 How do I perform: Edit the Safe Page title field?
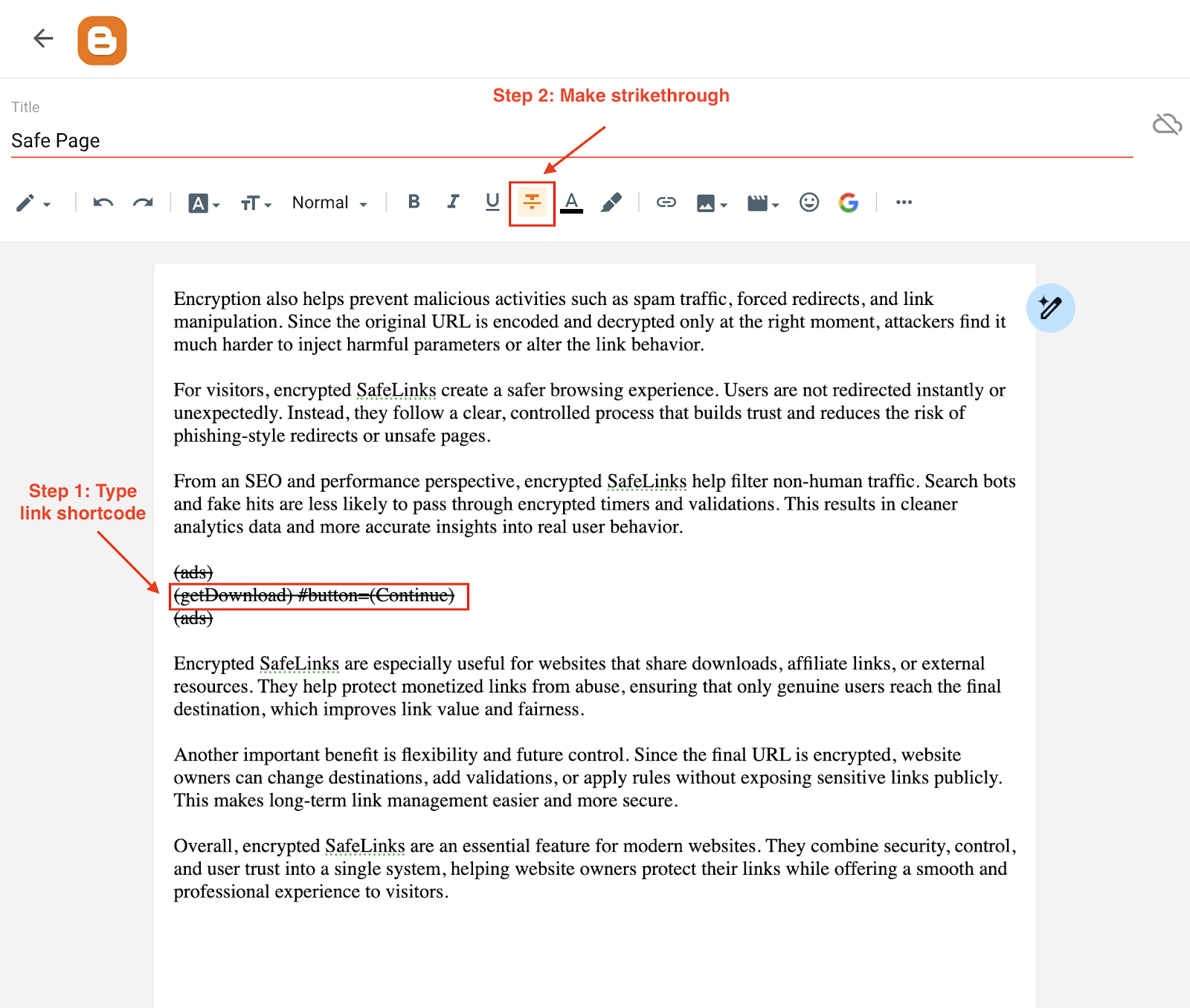tap(571, 141)
